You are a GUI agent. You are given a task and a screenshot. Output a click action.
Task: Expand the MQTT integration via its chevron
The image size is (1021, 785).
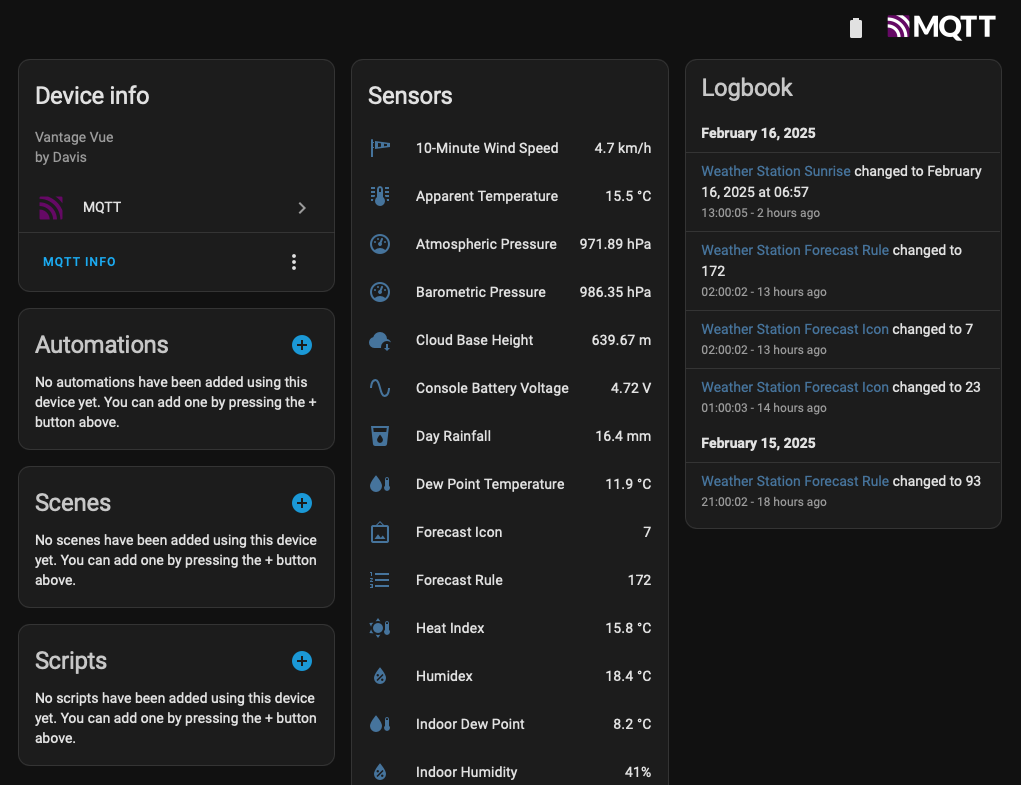click(x=302, y=207)
